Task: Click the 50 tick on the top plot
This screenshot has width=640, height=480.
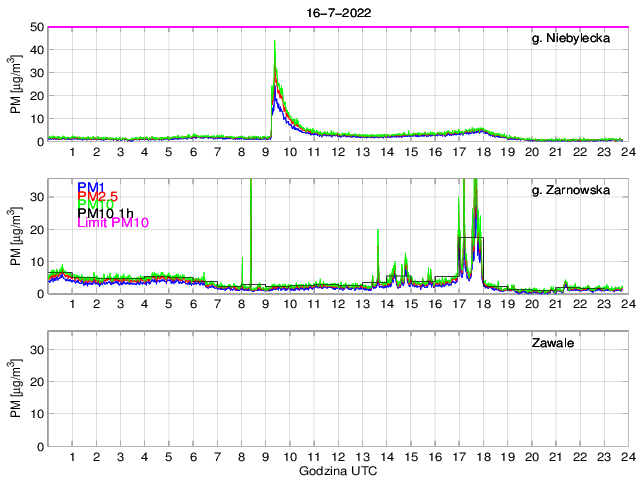Action: (x=35, y=28)
